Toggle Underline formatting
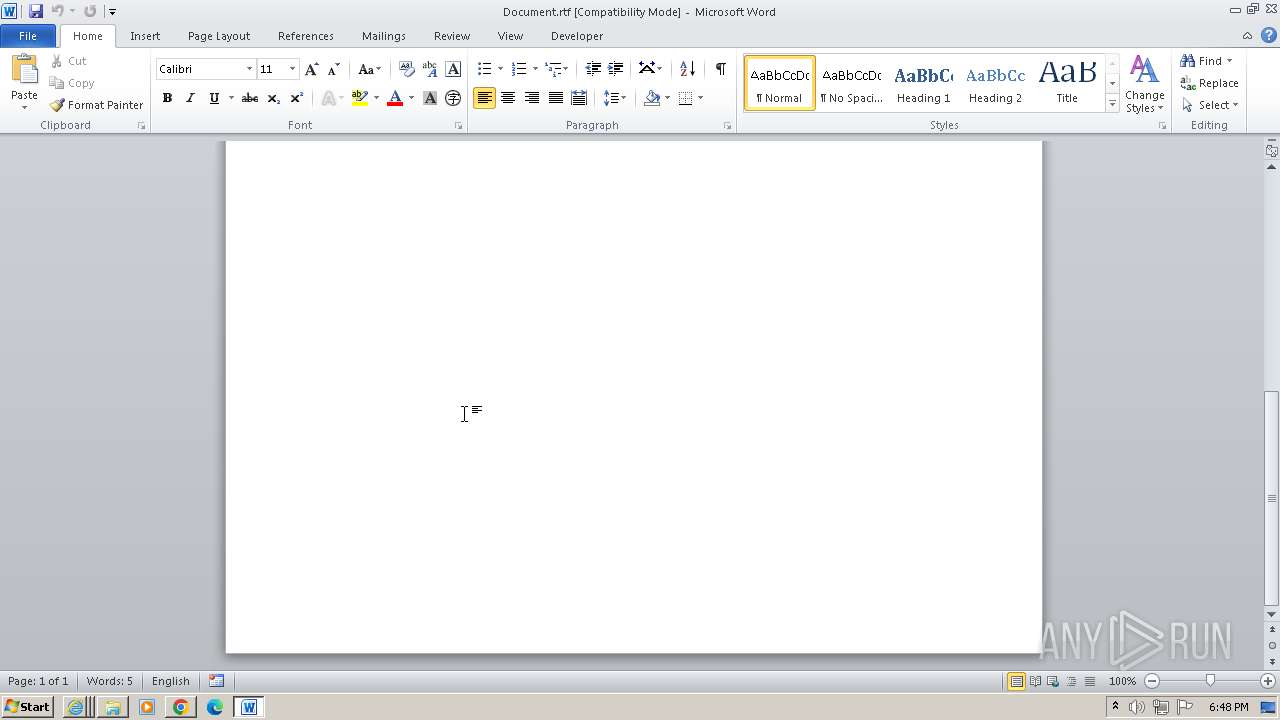This screenshot has width=1280, height=720. click(x=213, y=98)
